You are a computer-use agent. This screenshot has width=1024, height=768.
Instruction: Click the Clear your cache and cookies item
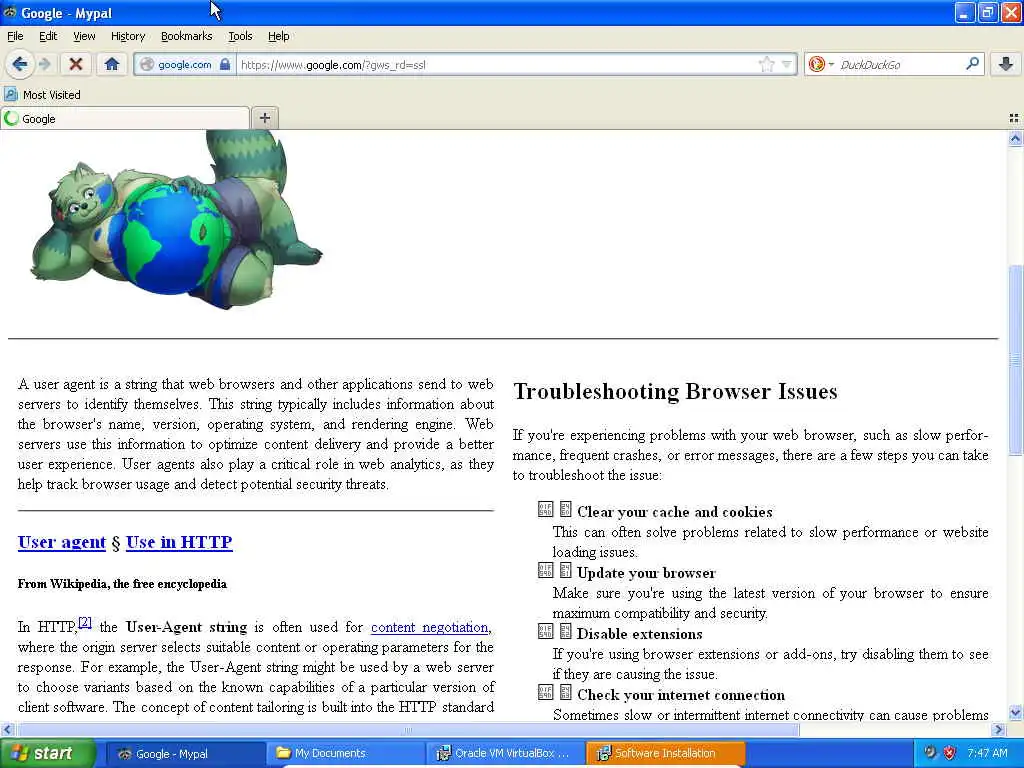[x=675, y=512]
